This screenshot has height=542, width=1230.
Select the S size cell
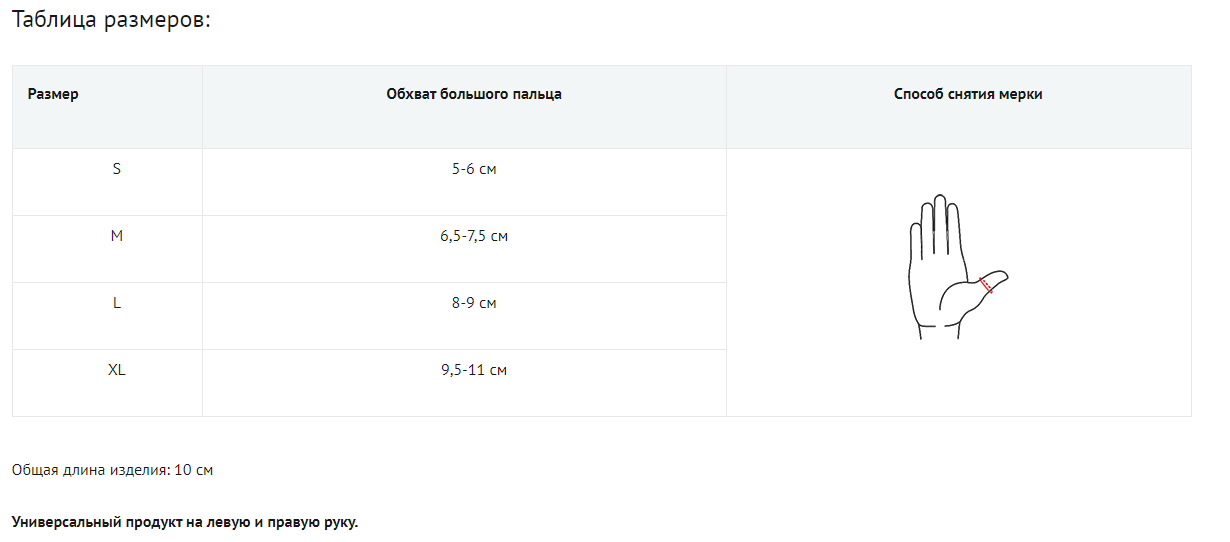[117, 169]
